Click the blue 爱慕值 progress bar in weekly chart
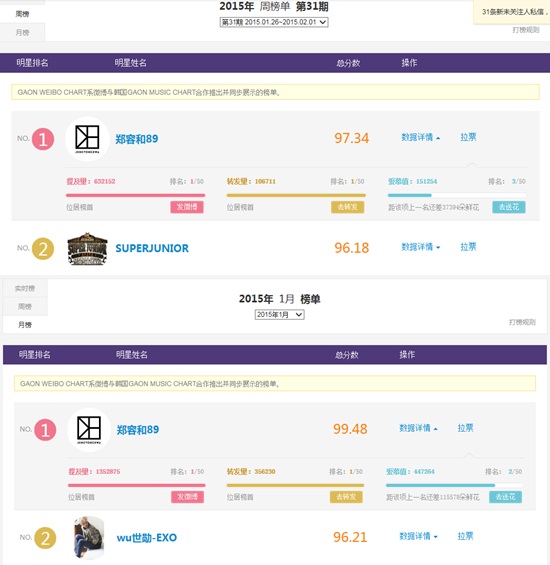 pos(457,195)
